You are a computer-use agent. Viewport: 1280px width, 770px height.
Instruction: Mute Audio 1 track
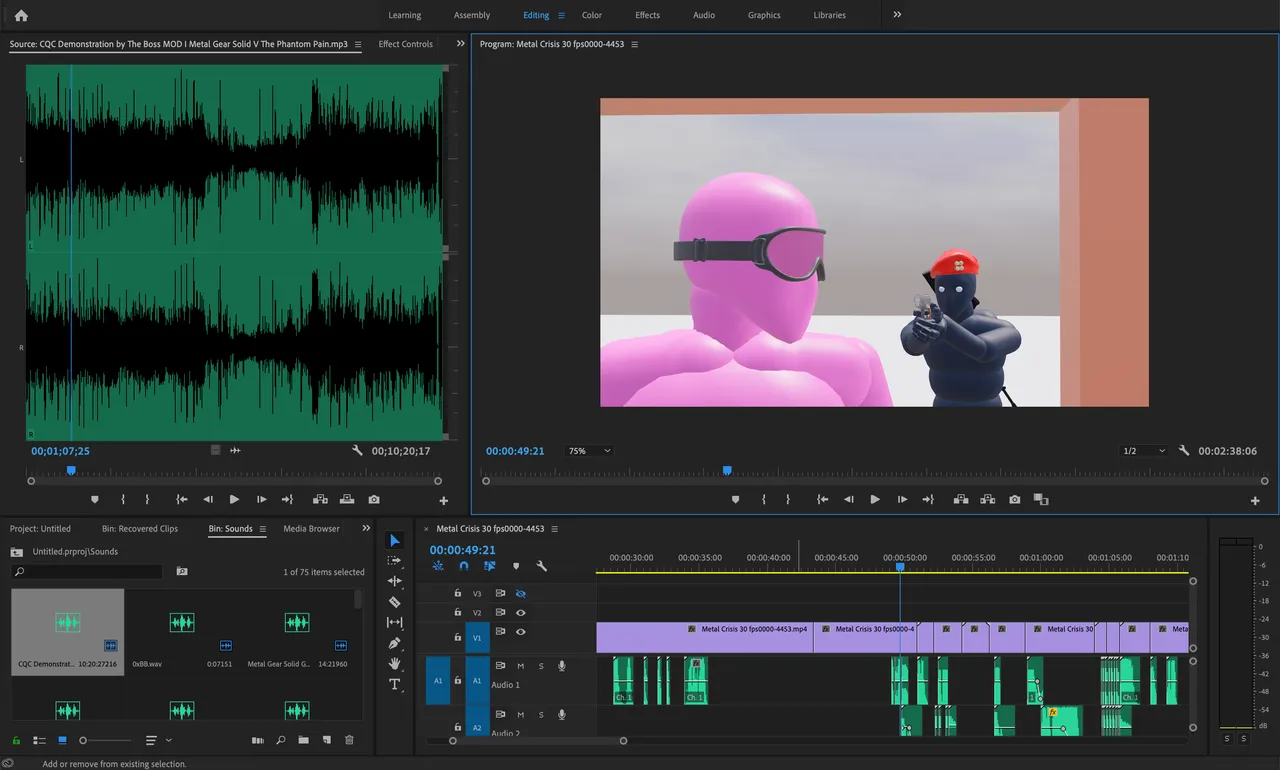[x=520, y=666]
